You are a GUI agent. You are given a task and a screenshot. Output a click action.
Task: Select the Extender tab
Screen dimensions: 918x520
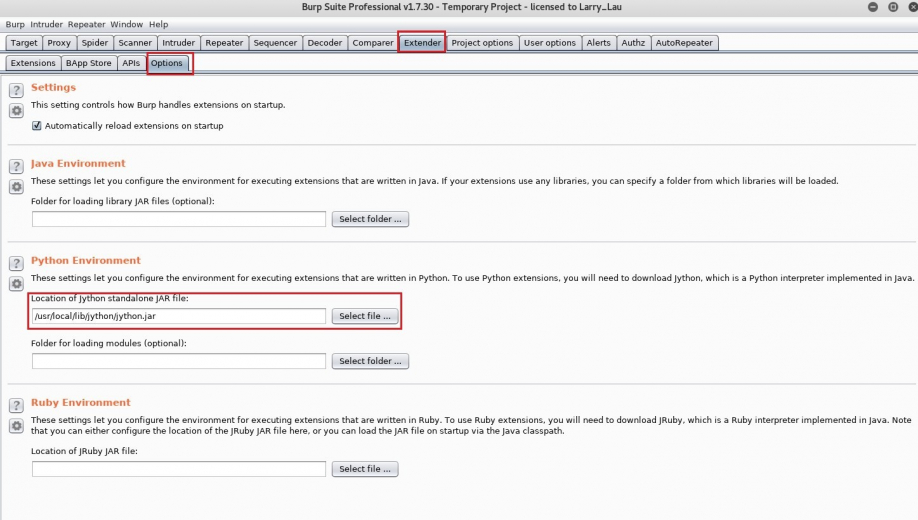(x=422, y=43)
